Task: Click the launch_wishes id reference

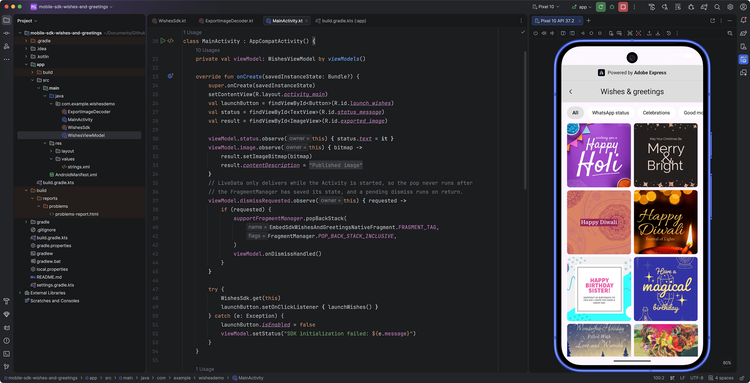Action: (370, 103)
